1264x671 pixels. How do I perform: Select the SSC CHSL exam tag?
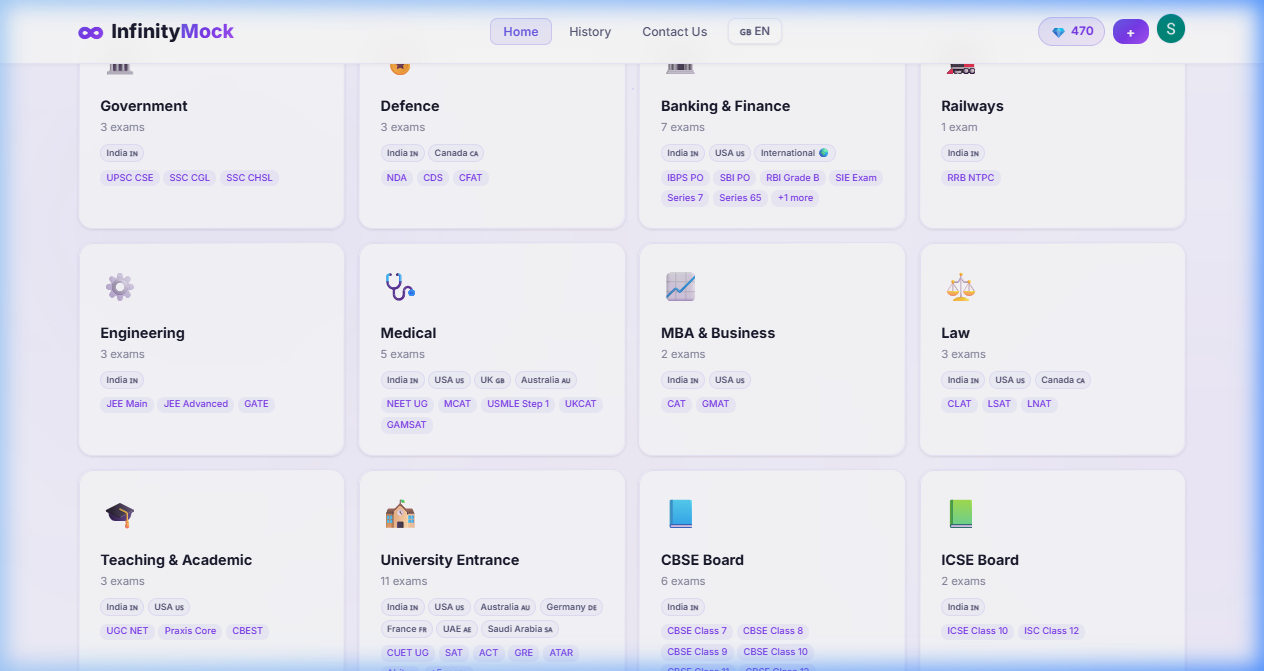point(250,178)
